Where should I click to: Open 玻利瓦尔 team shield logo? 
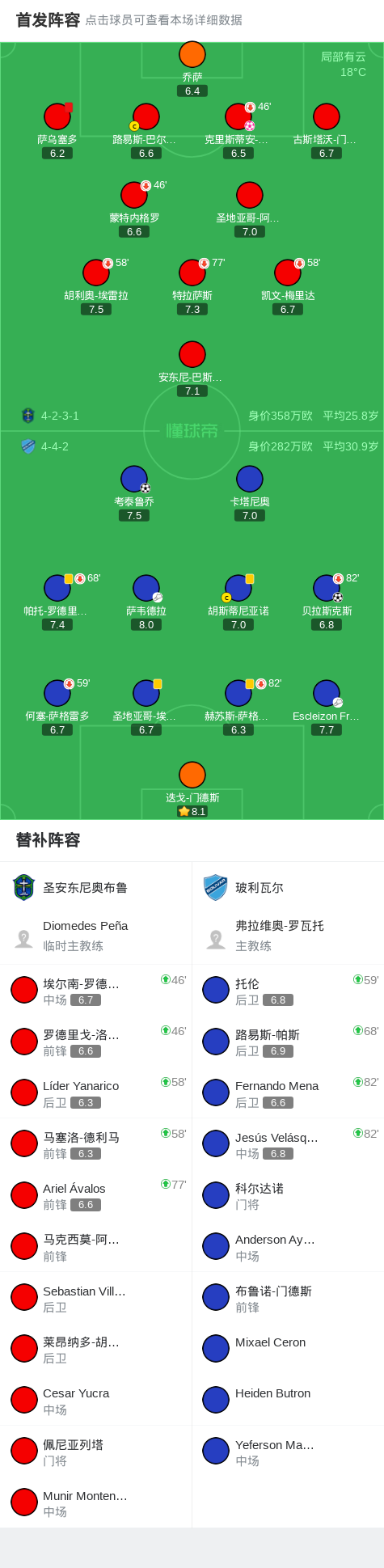(x=216, y=887)
